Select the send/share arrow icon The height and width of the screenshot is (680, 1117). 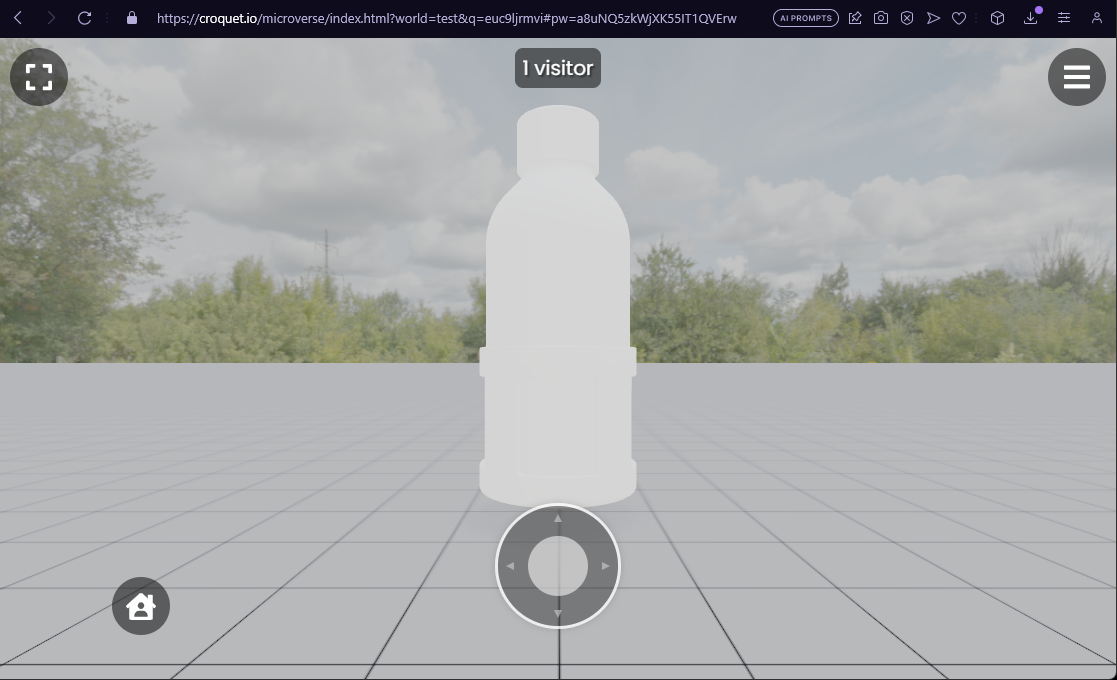click(x=933, y=17)
